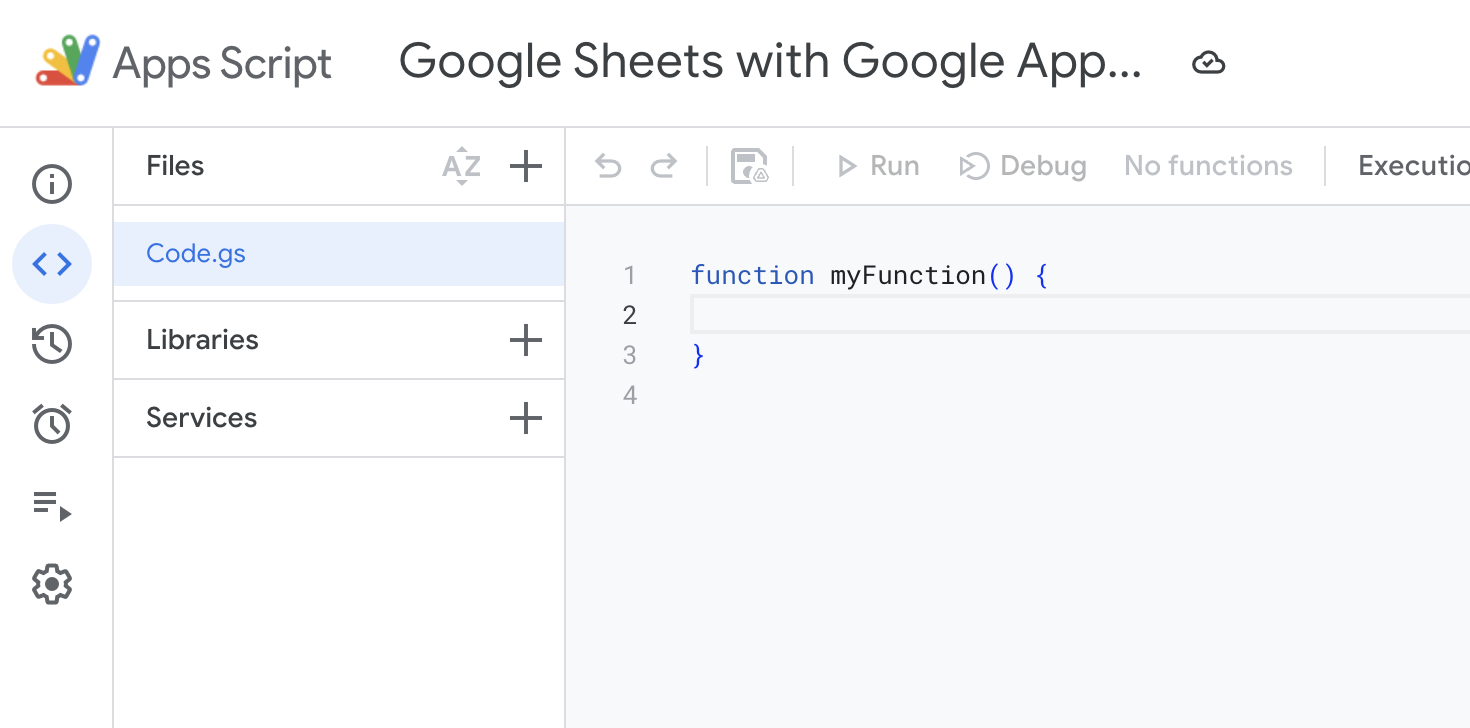Open the No functions dropdown

1208,166
